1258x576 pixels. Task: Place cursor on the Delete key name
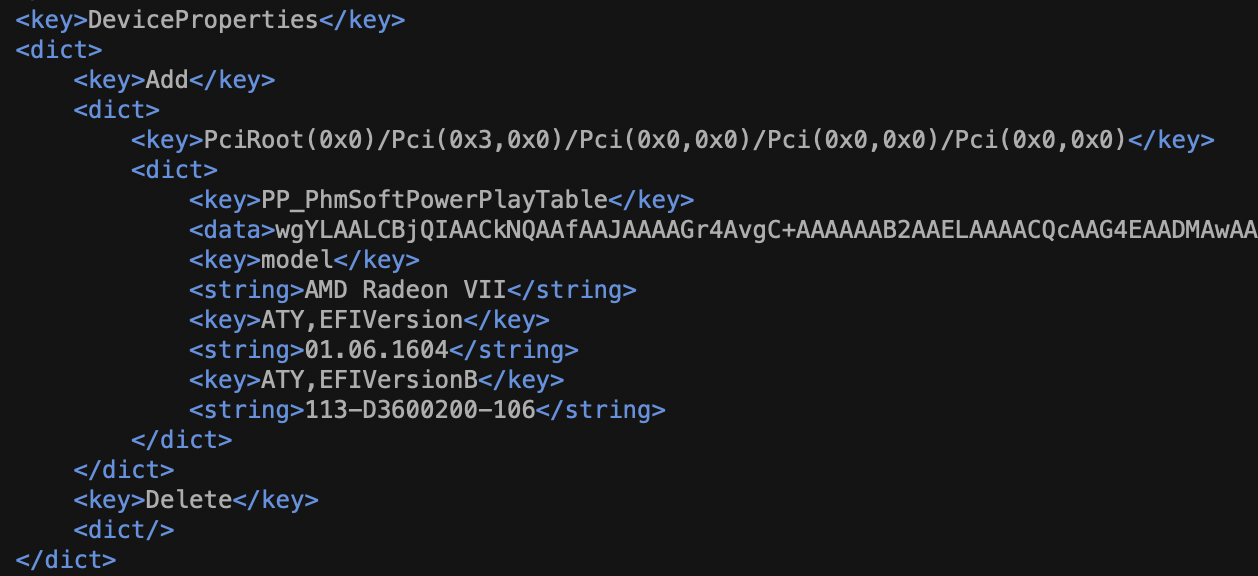tap(189, 500)
